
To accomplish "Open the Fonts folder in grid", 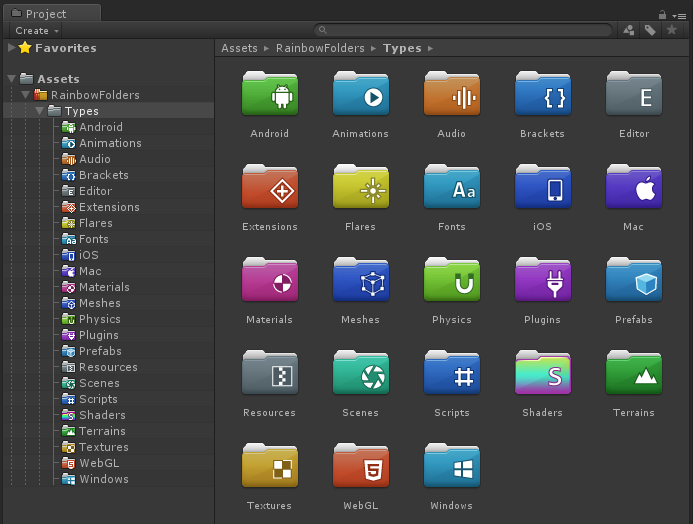I will pyautogui.click(x=452, y=187).
